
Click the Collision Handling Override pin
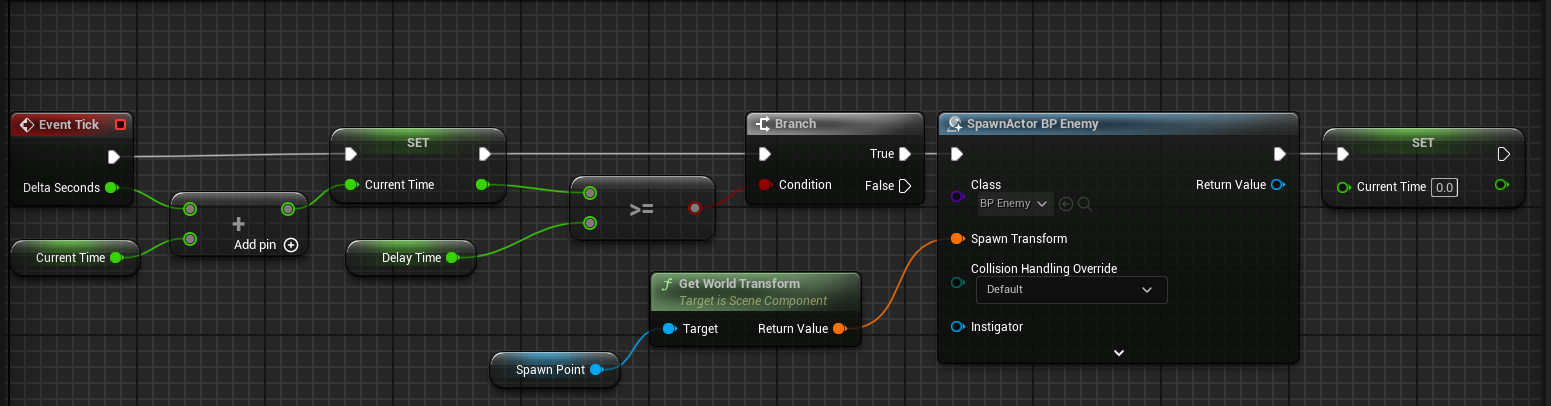(x=957, y=283)
